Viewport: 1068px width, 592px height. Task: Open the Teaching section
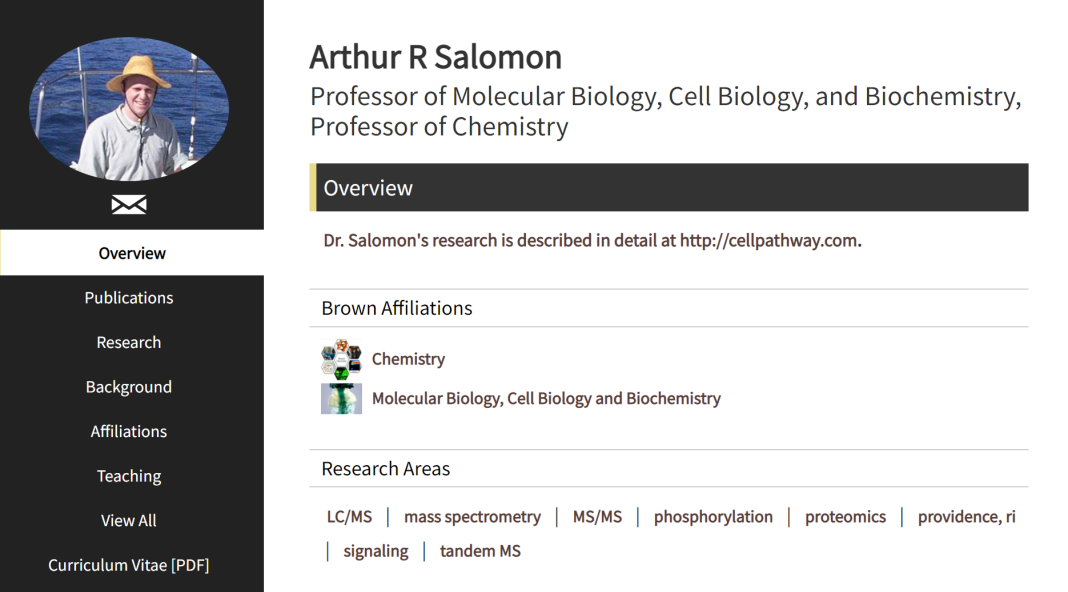click(x=129, y=476)
